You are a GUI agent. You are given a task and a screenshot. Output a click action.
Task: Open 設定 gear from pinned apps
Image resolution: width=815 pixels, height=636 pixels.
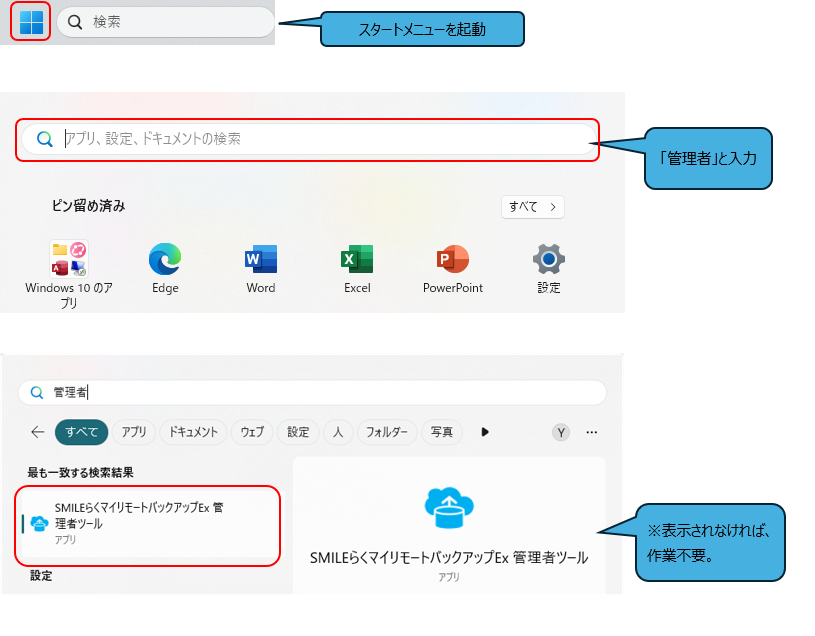pyautogui.click(x=549, y=268)
